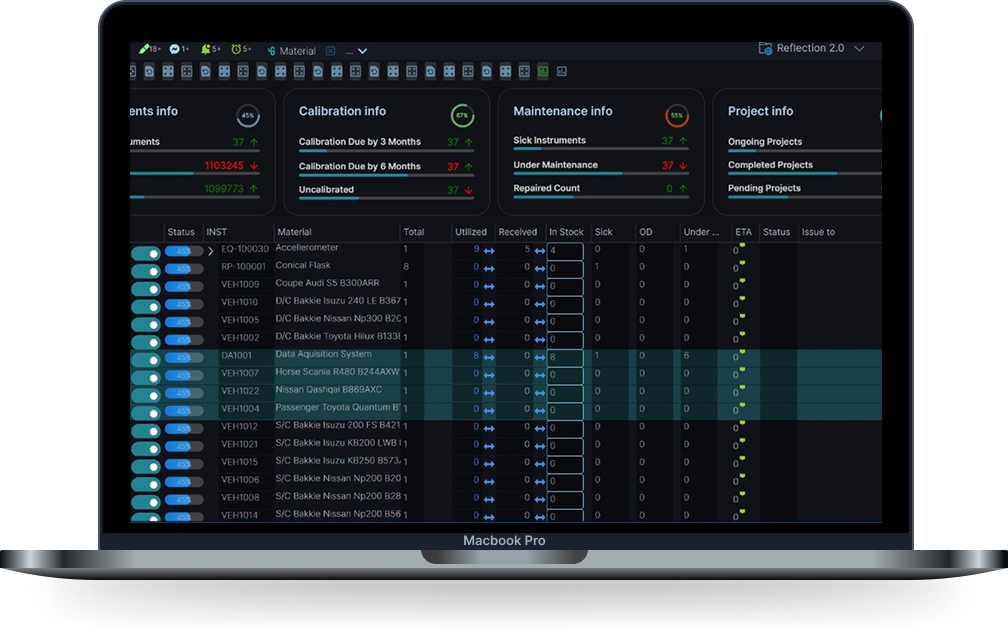
Task: Expand the EQ-100030 row chevron
Action: (x=210, y=251)
